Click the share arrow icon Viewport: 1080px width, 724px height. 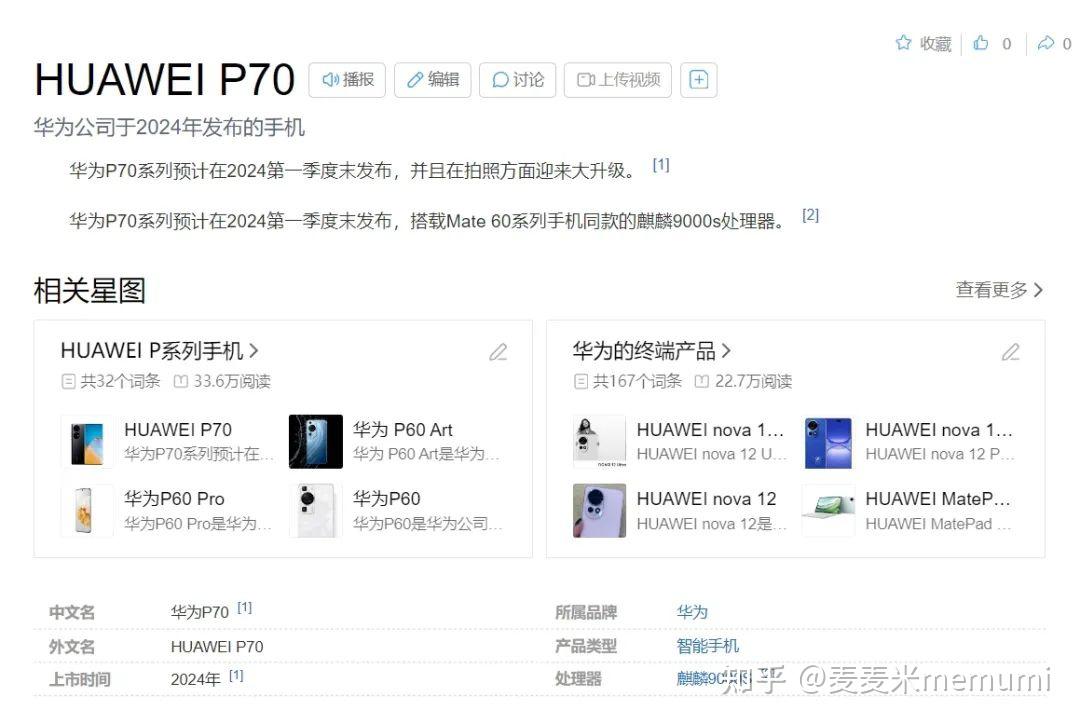click(x=1048, y=43)
